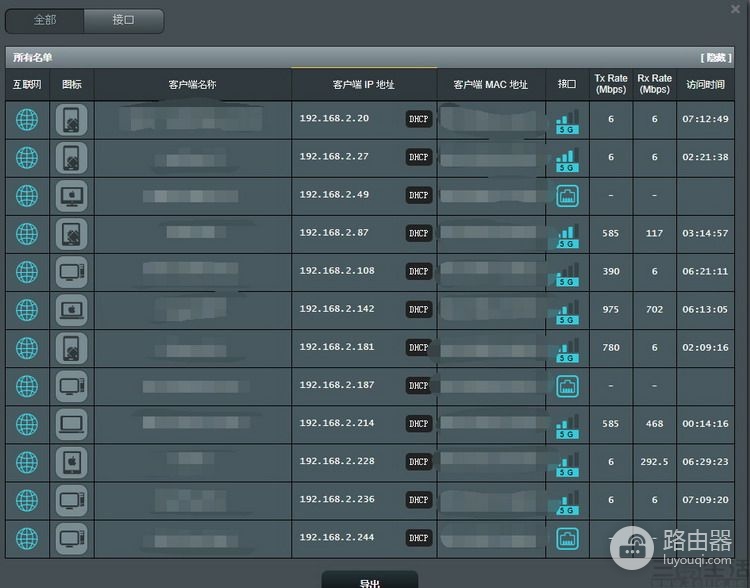Click 5G signal icon for 192.168.2.142
The width and height of the screenshot is (750, 588).
click(567, 312)
